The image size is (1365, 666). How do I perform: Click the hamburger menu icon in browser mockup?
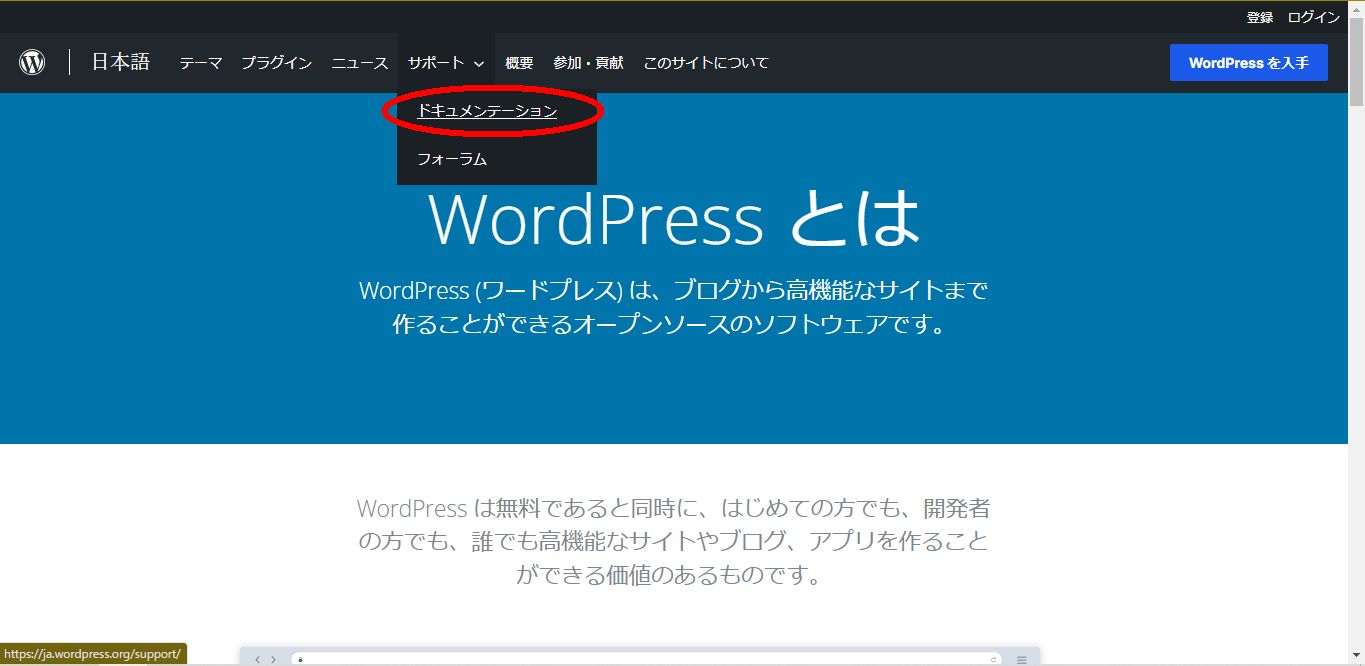(1022, 660)
